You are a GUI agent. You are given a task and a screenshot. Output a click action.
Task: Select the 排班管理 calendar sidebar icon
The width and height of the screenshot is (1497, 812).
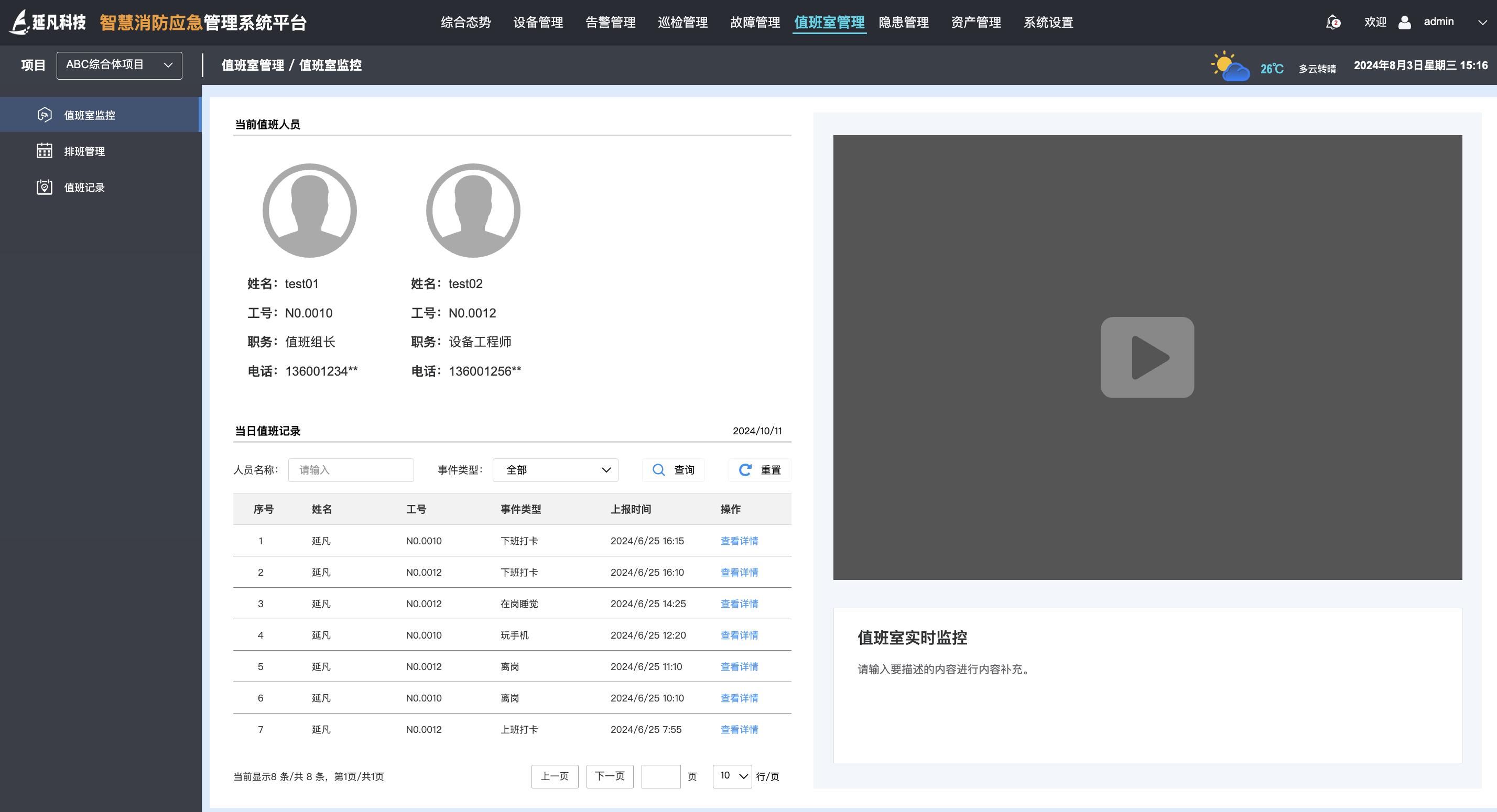tap(45, 151)
